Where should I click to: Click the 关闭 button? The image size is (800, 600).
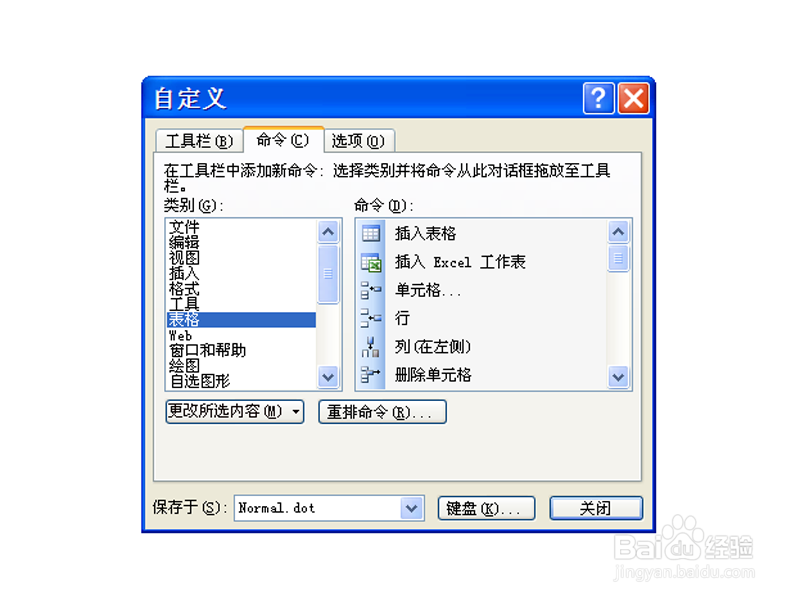tap(595, 508)
